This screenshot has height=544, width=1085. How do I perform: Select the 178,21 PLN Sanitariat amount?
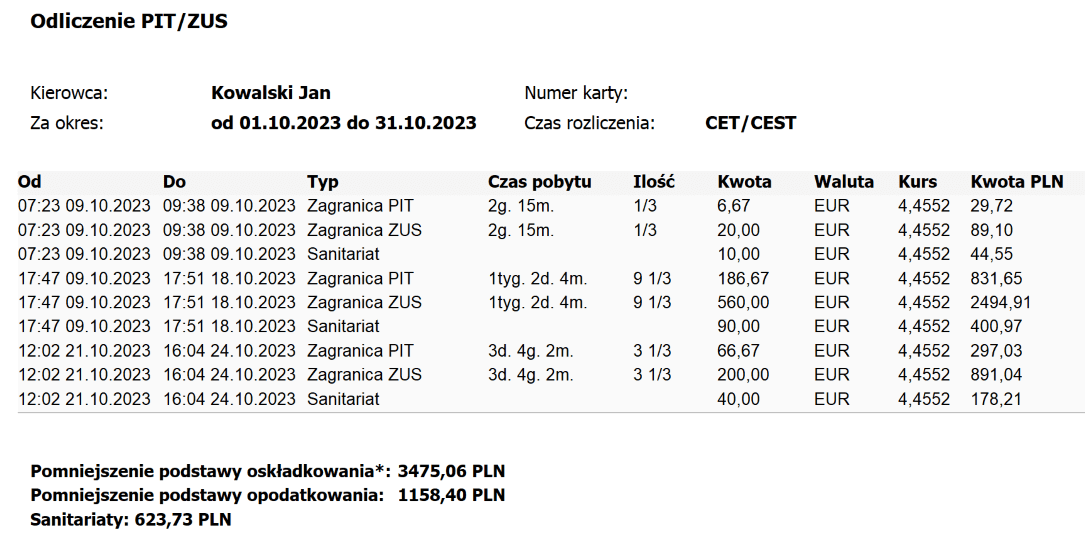point(996,399)
